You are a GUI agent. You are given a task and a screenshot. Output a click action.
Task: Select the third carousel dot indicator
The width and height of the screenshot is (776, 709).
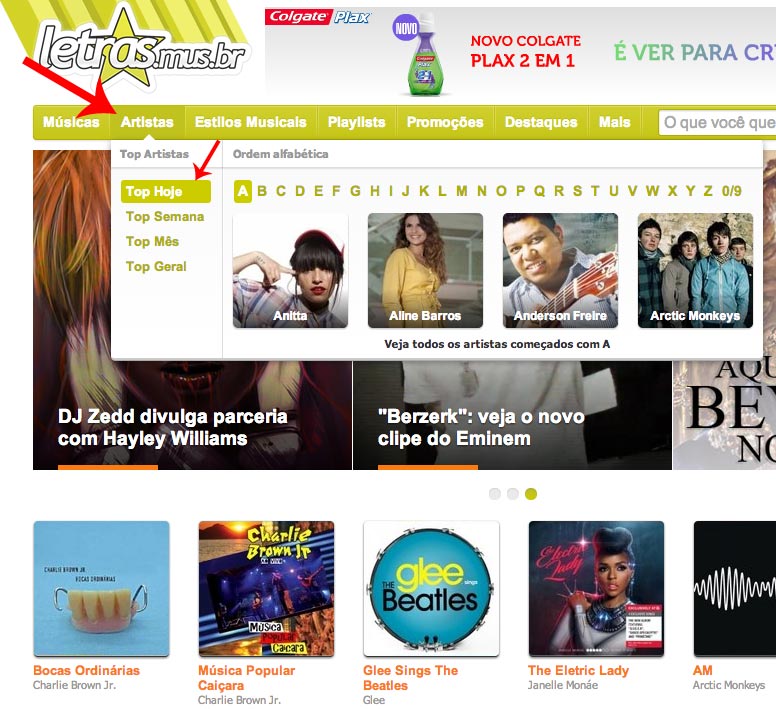[531, 494]
